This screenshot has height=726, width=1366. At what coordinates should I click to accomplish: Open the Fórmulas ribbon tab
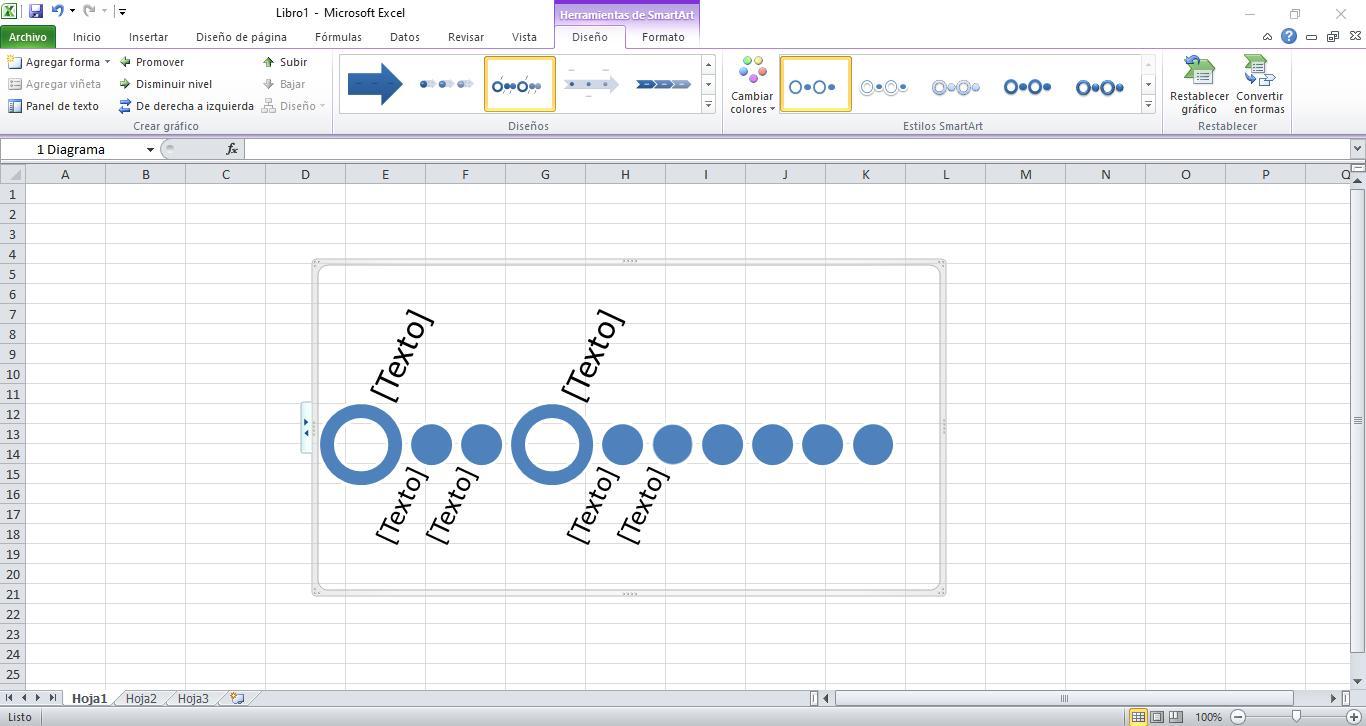click(338, 37)
